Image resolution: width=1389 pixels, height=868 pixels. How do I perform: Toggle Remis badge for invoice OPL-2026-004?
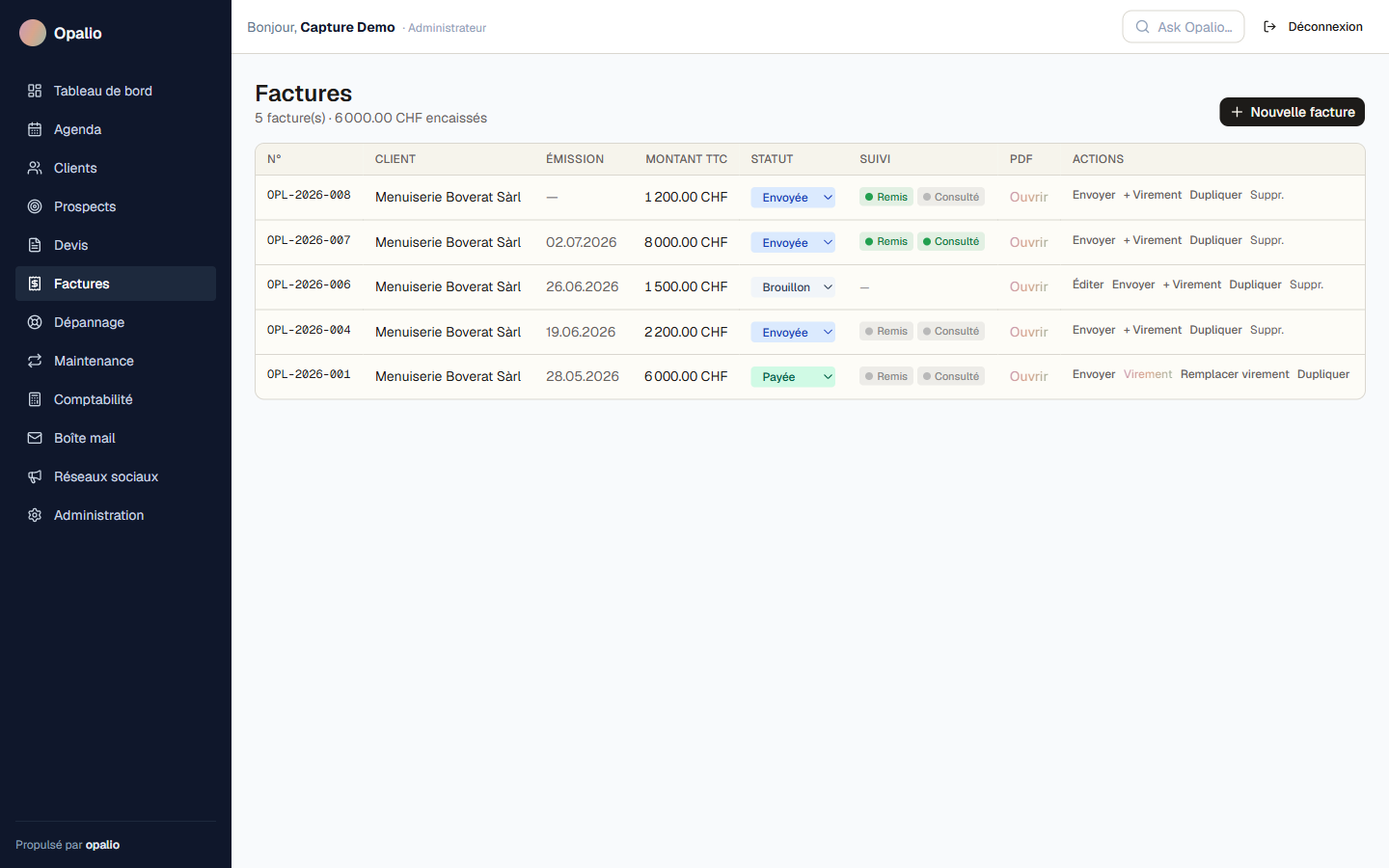coord(885,331)
